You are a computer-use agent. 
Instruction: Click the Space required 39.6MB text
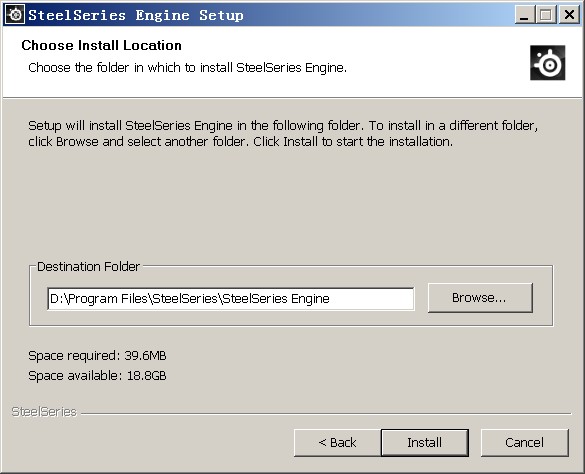point(97,356)
